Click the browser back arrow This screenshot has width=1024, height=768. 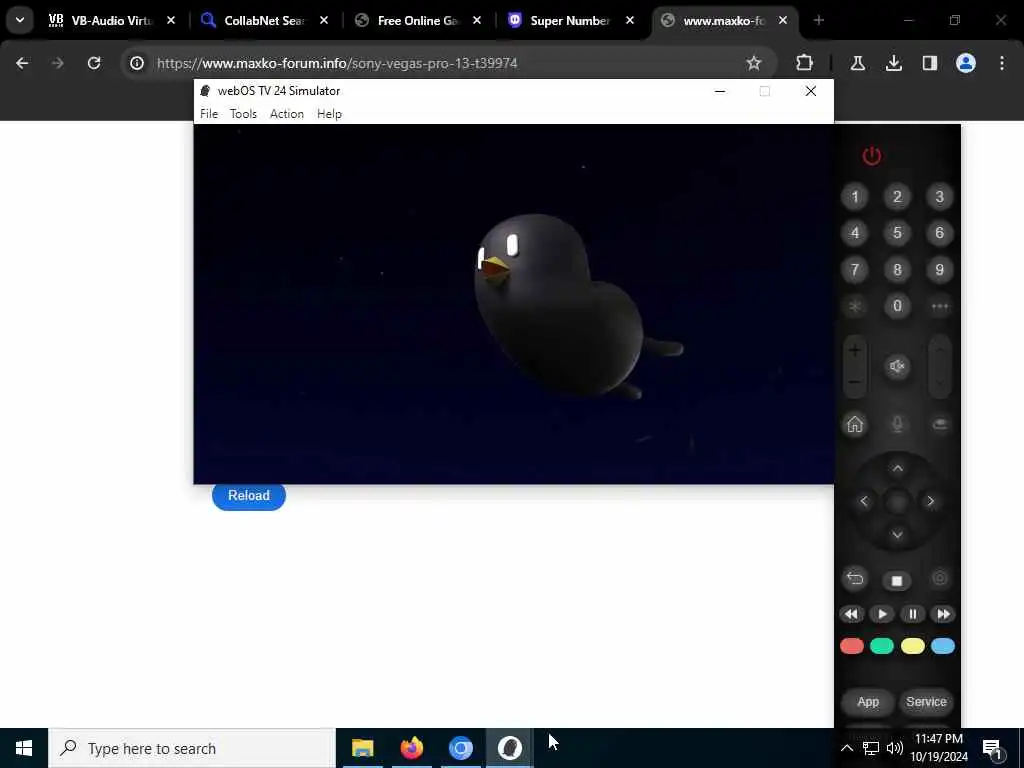click(x=22, y=63)
